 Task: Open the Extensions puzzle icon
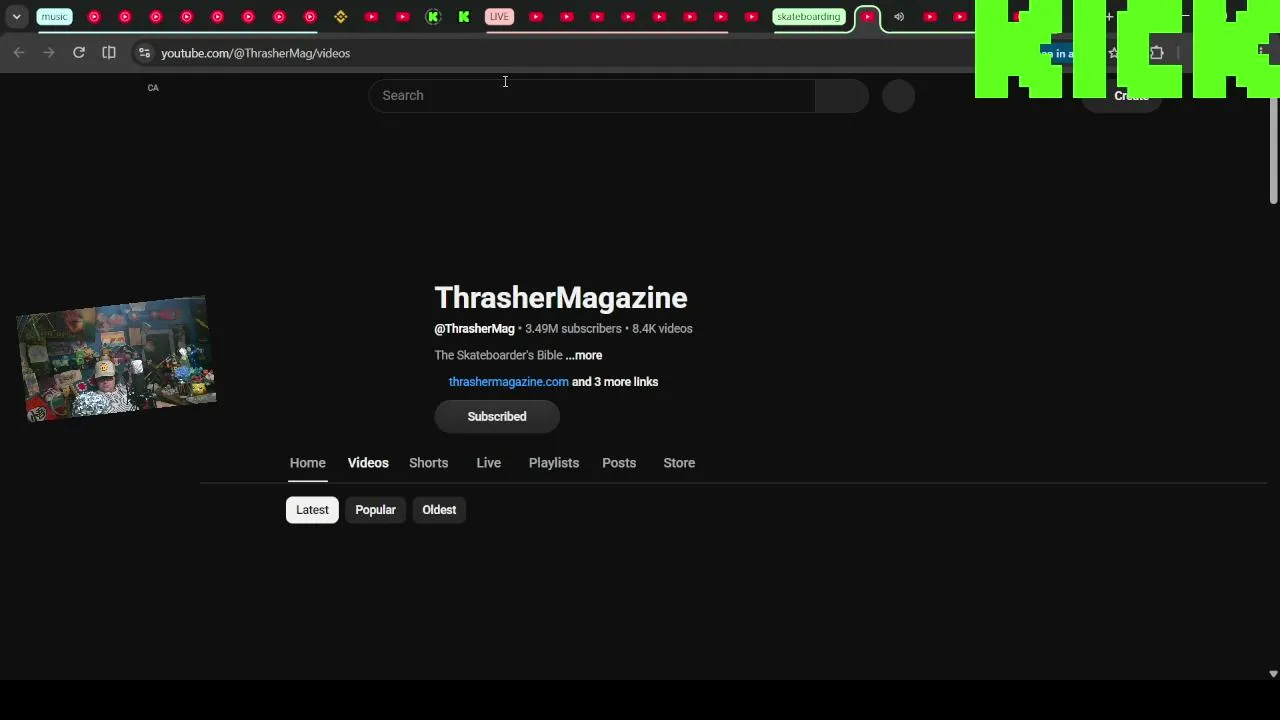click(x=1157, y=53)
